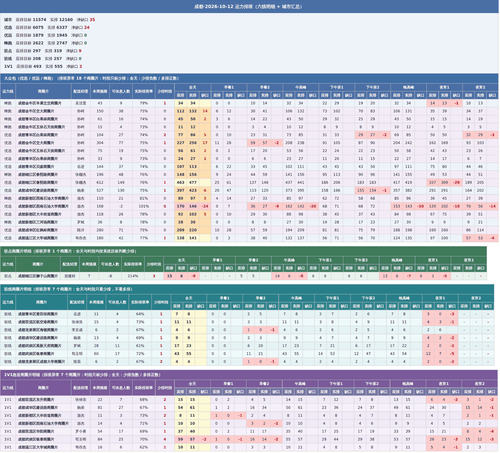
Task: Click the cell showing 304
Action: pos(100,143)
